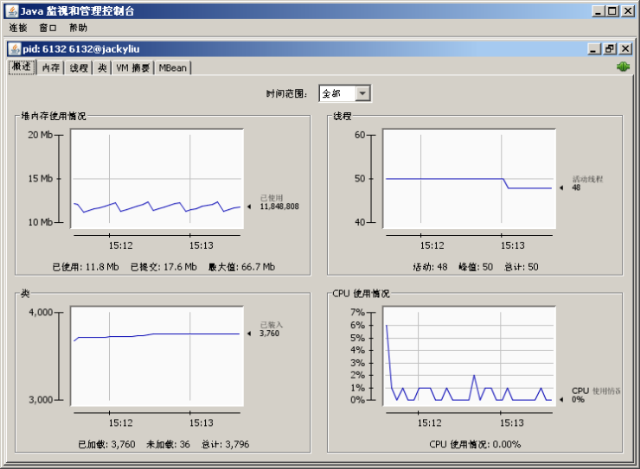The width and height of the screenshot is (640, 469).
Task: Switch to the 概述 tab
Action: click(x=22, y=67)
